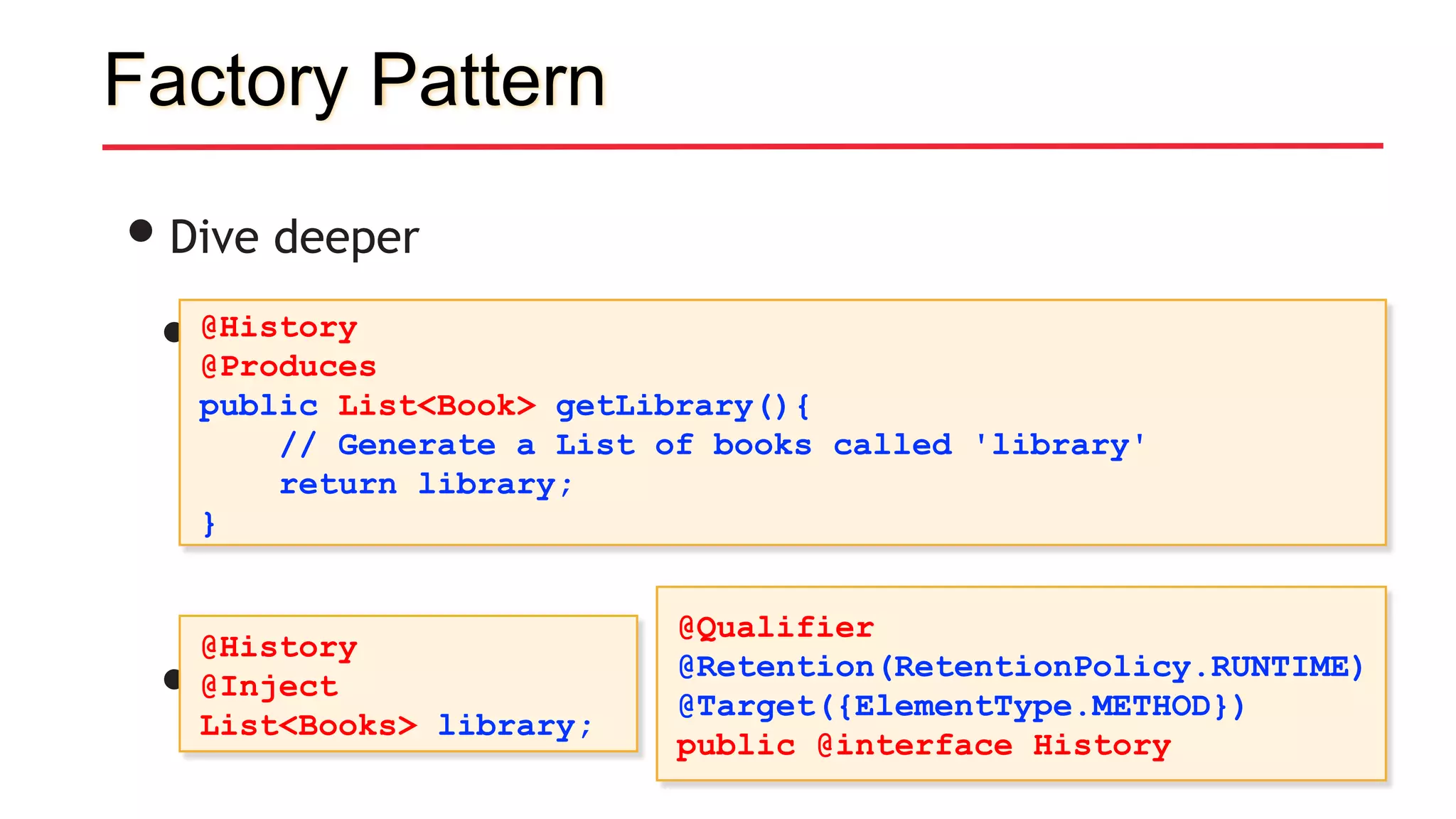Viewport: 1456px width, 819px height.
Task: Click the @History annotation in top code box
Action: (x=279, y=328)
